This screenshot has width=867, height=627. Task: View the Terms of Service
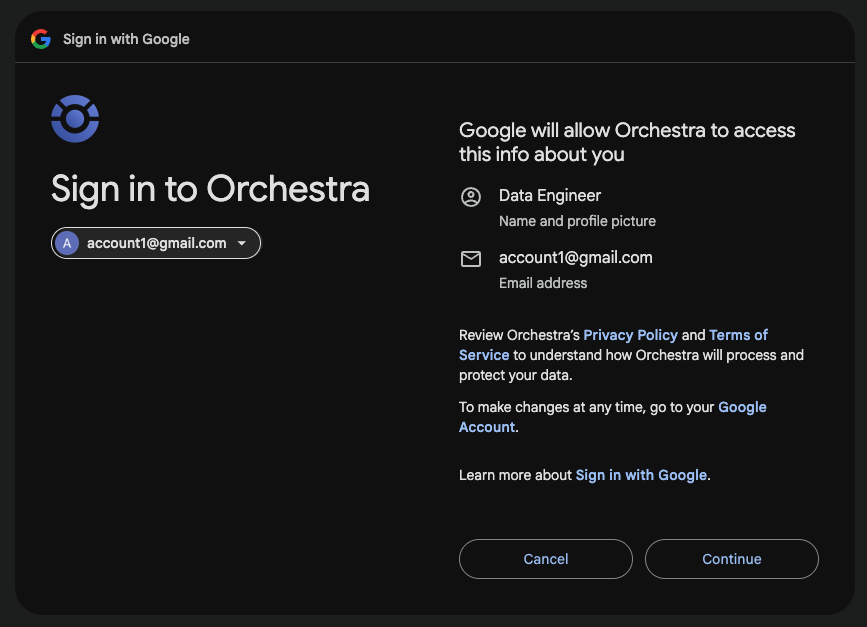[x=738, y=335]
